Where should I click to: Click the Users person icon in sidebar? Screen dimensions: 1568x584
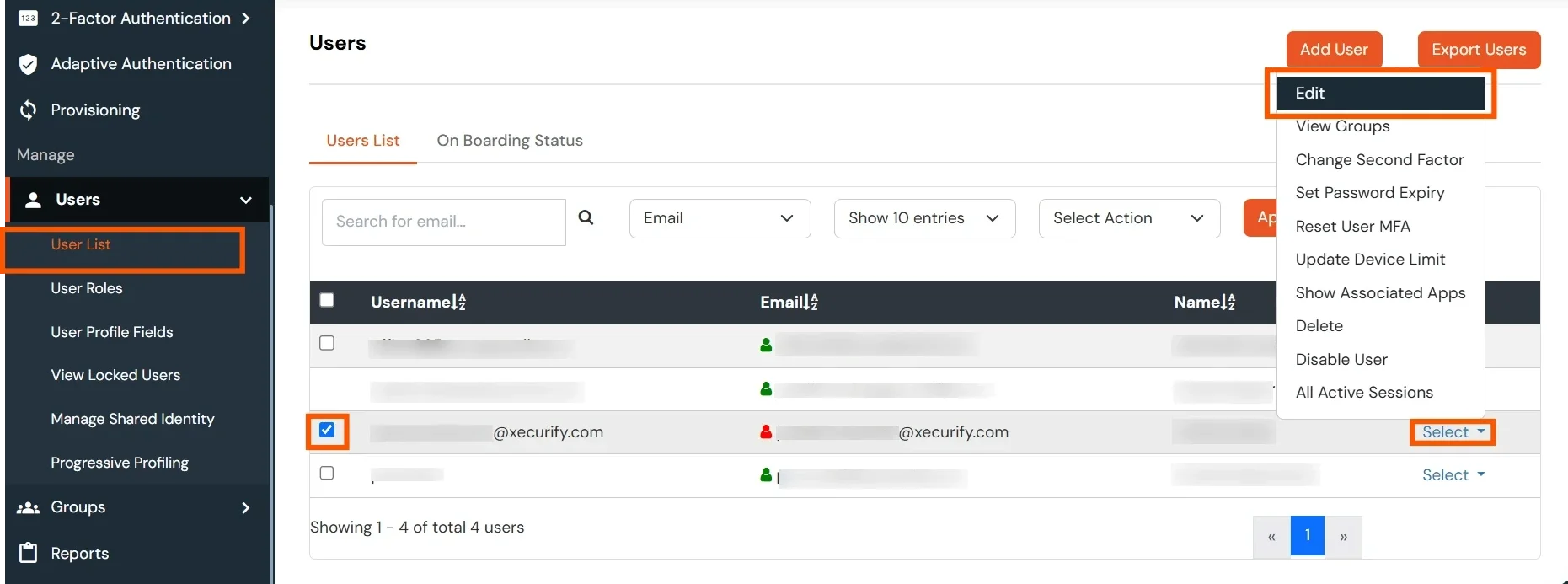[x=34, y=200]
